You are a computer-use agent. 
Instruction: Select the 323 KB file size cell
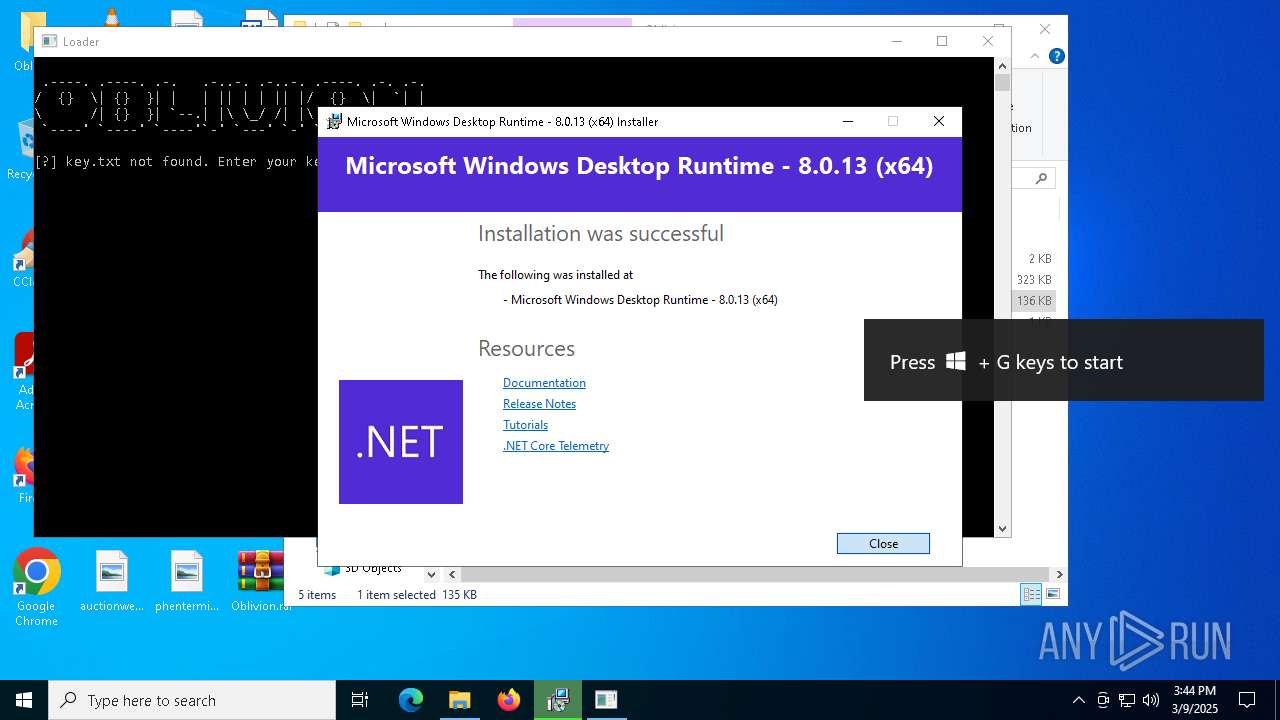click(1034, 280)
